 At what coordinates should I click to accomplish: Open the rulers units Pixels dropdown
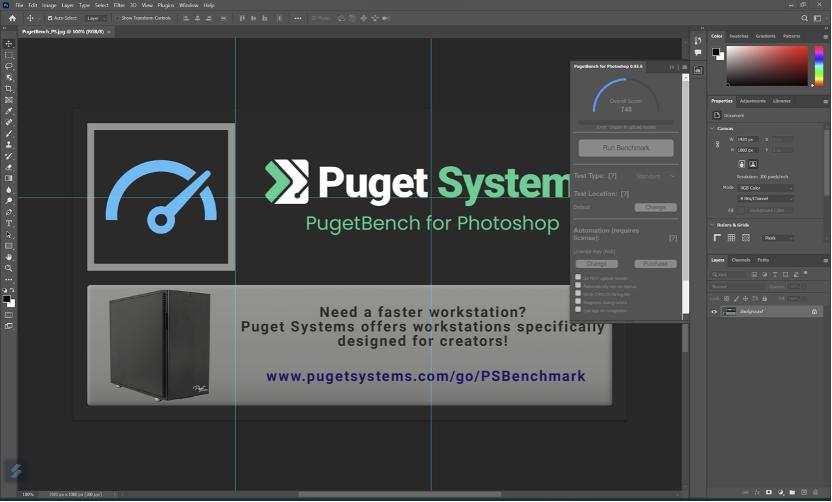778,238
